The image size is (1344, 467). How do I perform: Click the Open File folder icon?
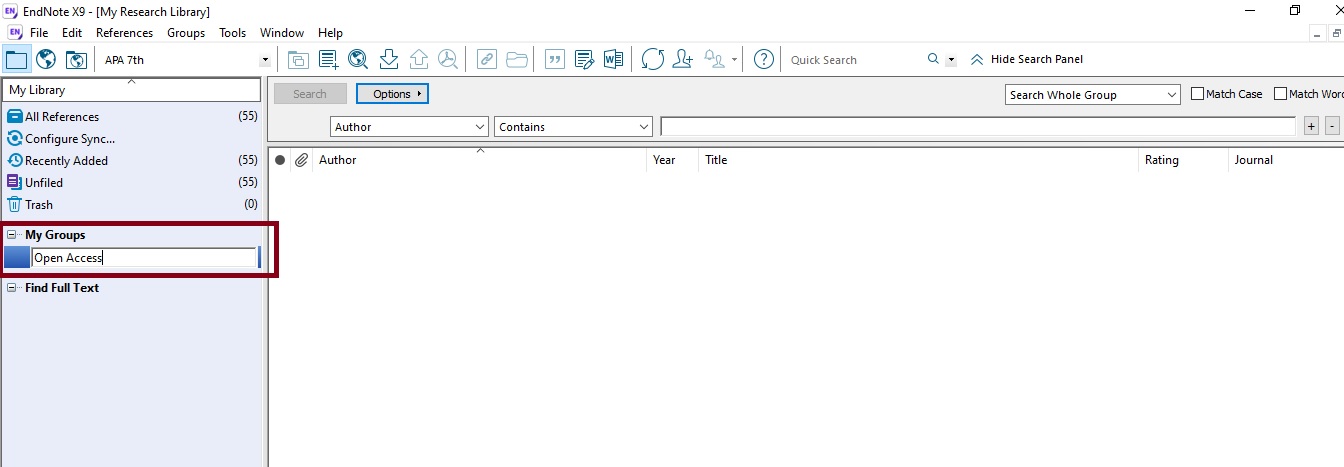(x=517, y=59)
